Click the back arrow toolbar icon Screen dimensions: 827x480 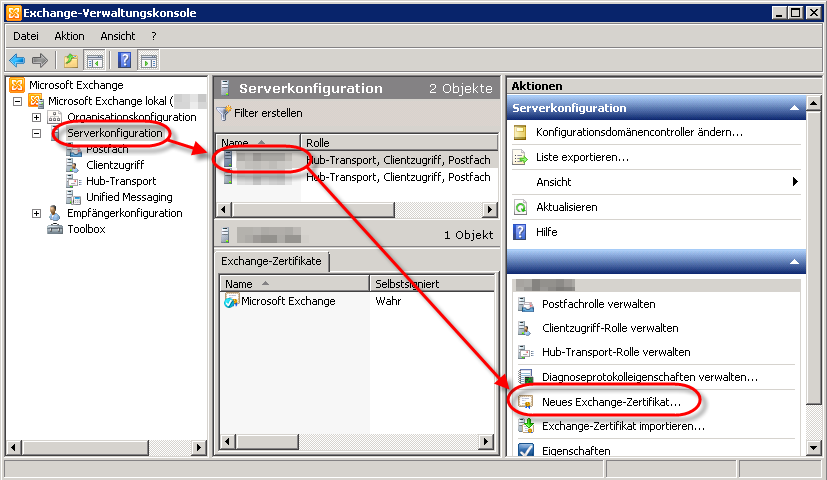[x=17, y=60]
